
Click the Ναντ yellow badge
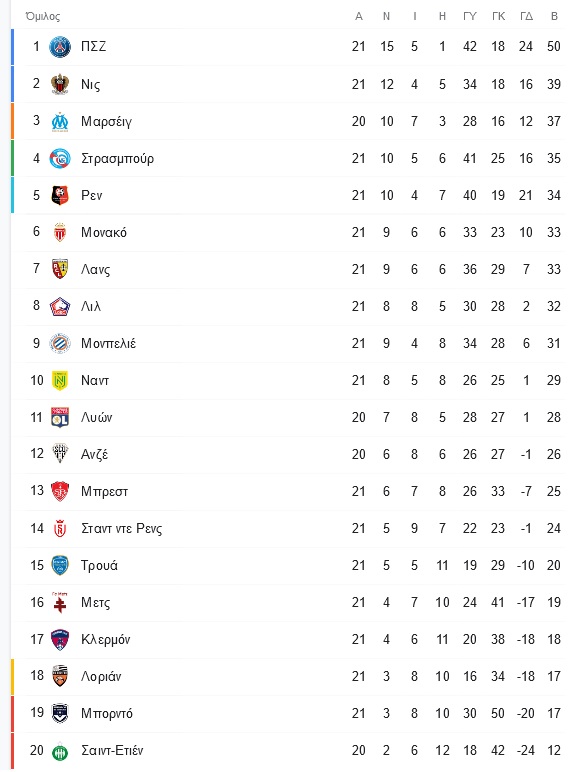tap(60, 380)
